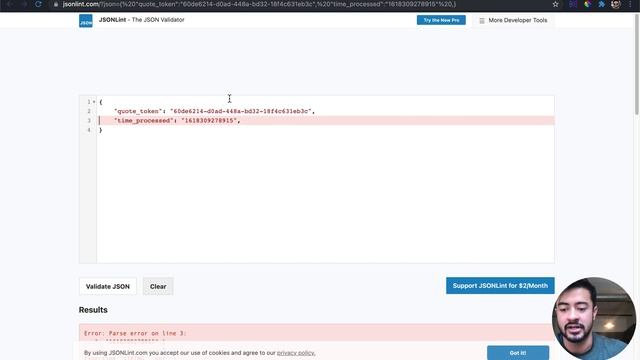
Task: Click the "quote_token" key text
Action: click(x=138, y=111)
